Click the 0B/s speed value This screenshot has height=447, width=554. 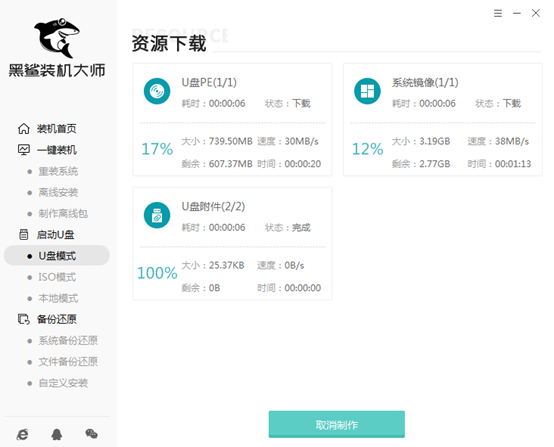click(x=294, y=265)
